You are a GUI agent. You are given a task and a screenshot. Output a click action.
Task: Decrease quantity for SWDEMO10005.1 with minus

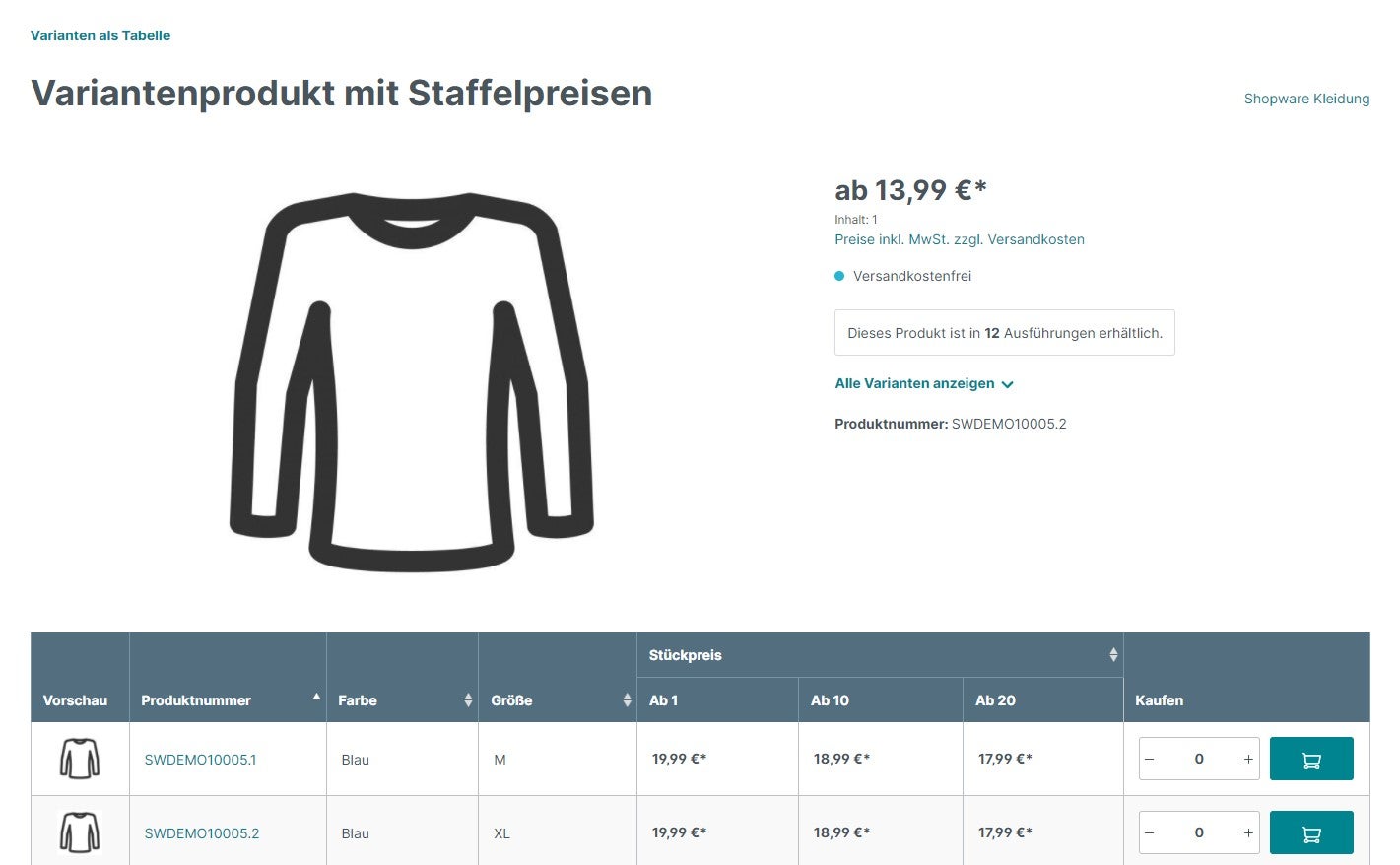[x=1150, y=759]
